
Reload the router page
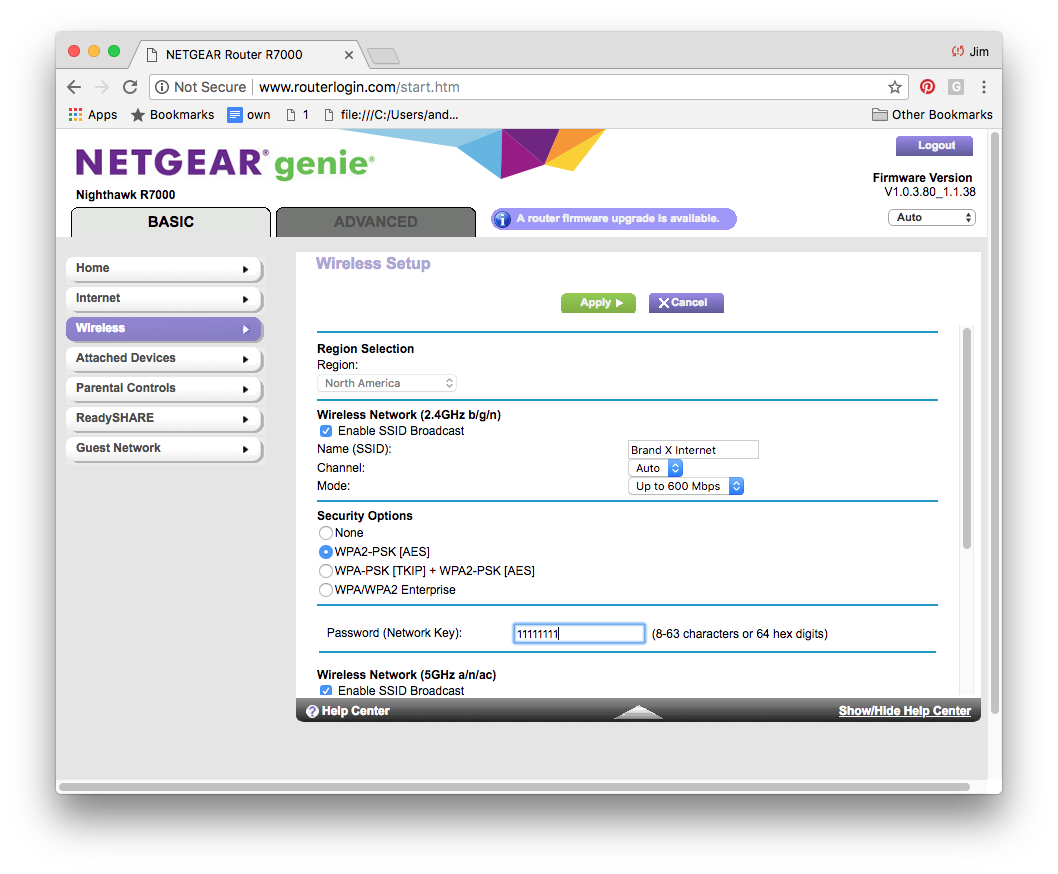click(x=130, y=87)
